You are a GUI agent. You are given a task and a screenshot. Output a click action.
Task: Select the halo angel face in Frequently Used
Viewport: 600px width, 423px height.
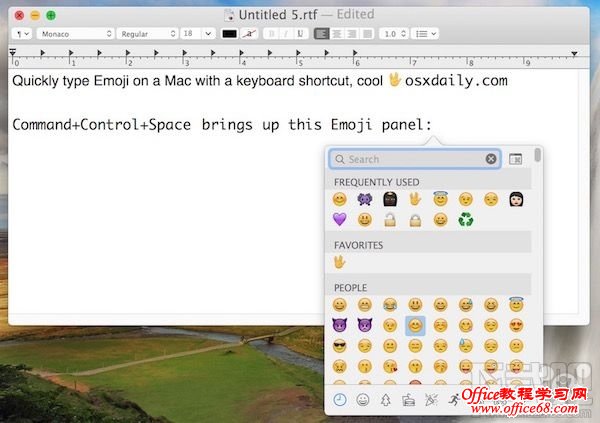click(440, 199)
